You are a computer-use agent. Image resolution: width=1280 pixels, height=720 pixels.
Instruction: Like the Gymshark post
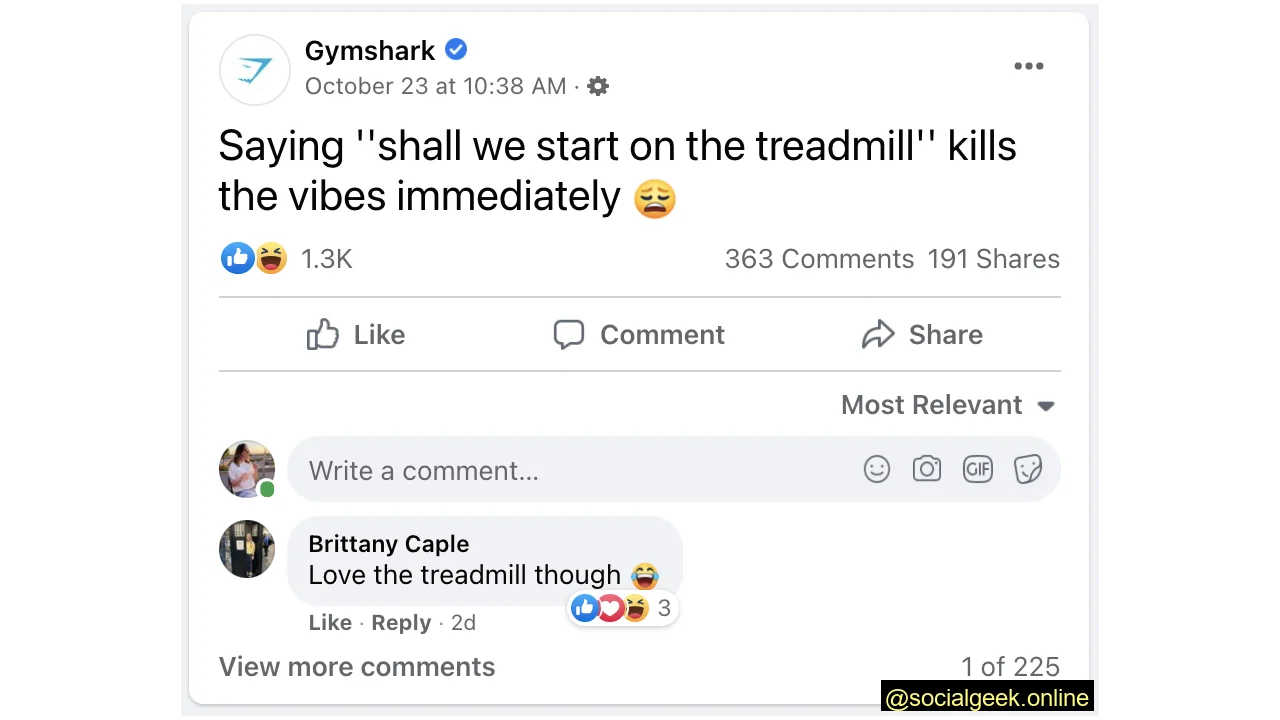(355, 334)
